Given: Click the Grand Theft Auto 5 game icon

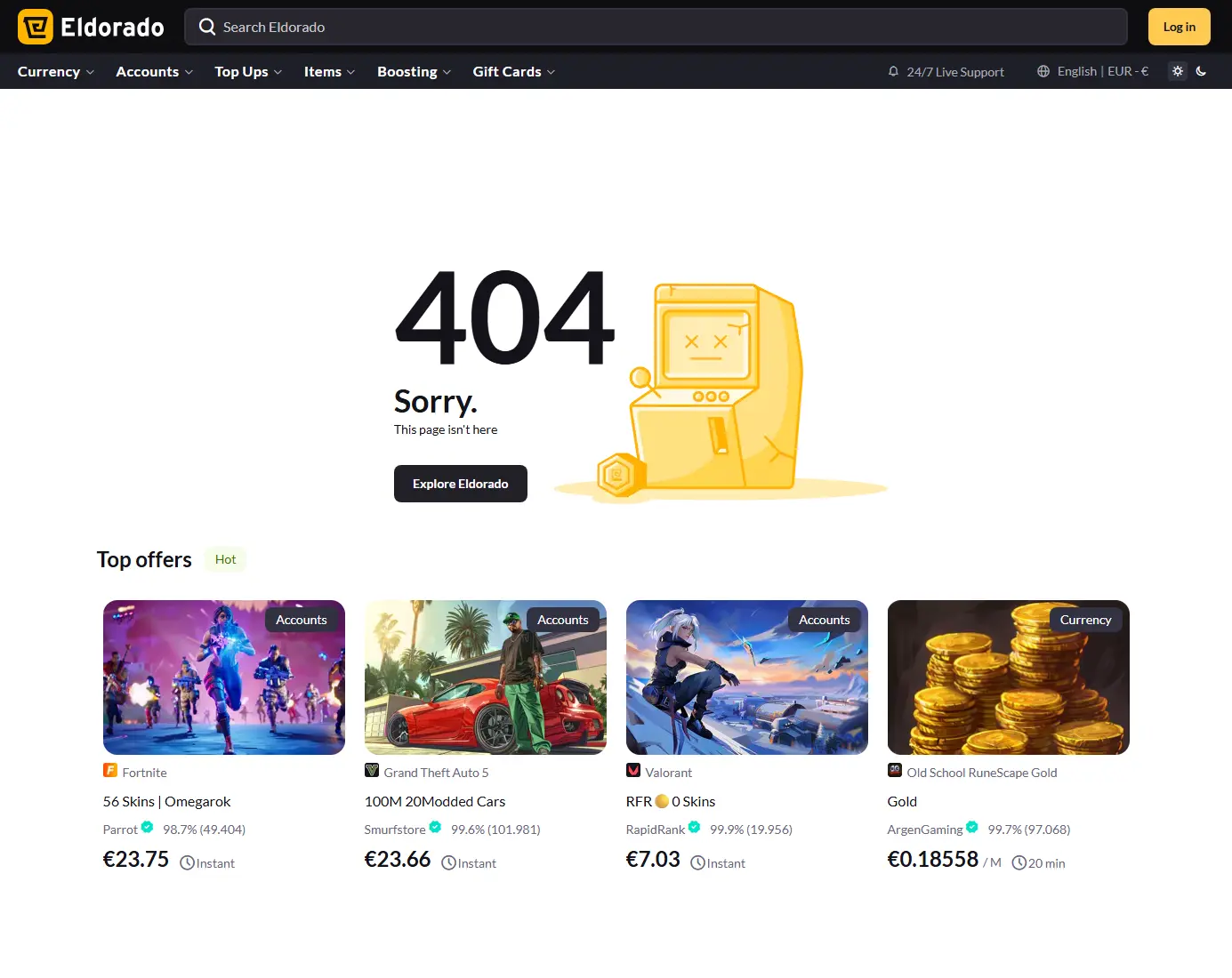Looking at the screenshot, I should 372,770.
